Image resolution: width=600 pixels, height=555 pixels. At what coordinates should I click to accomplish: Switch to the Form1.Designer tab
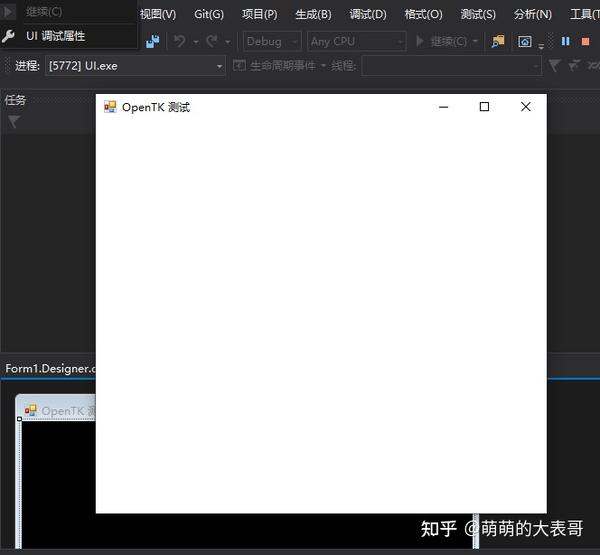coord(49,369)
